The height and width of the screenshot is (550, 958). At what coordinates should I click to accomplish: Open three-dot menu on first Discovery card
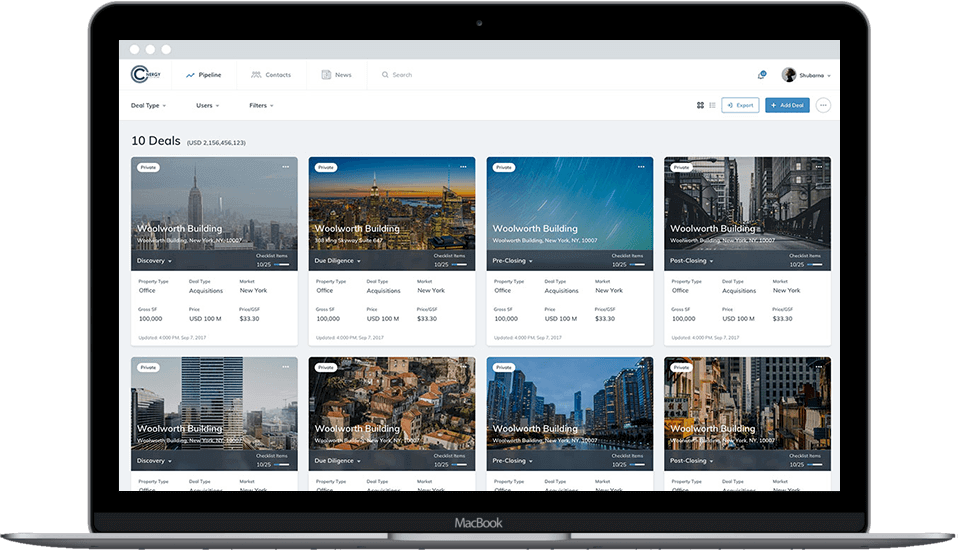click(x=286, y=167)
